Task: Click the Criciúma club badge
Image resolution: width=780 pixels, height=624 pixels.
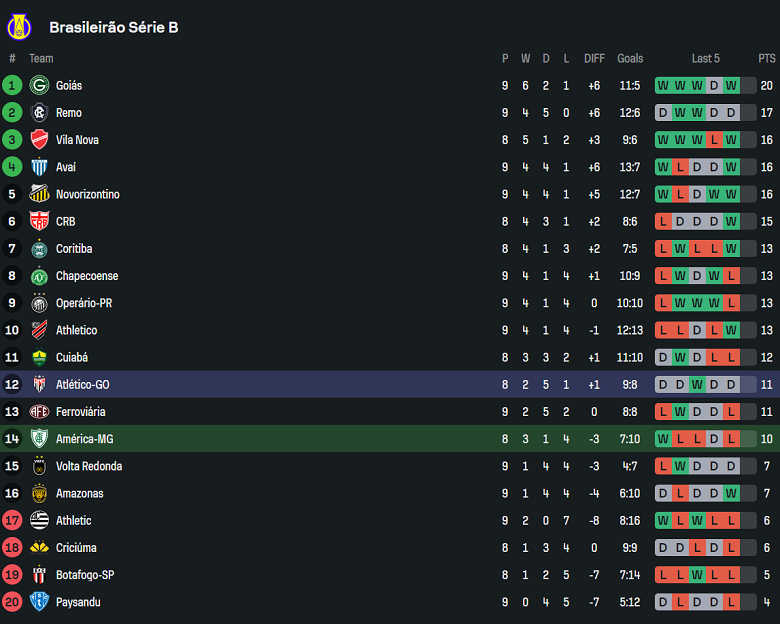Action: 39,547
